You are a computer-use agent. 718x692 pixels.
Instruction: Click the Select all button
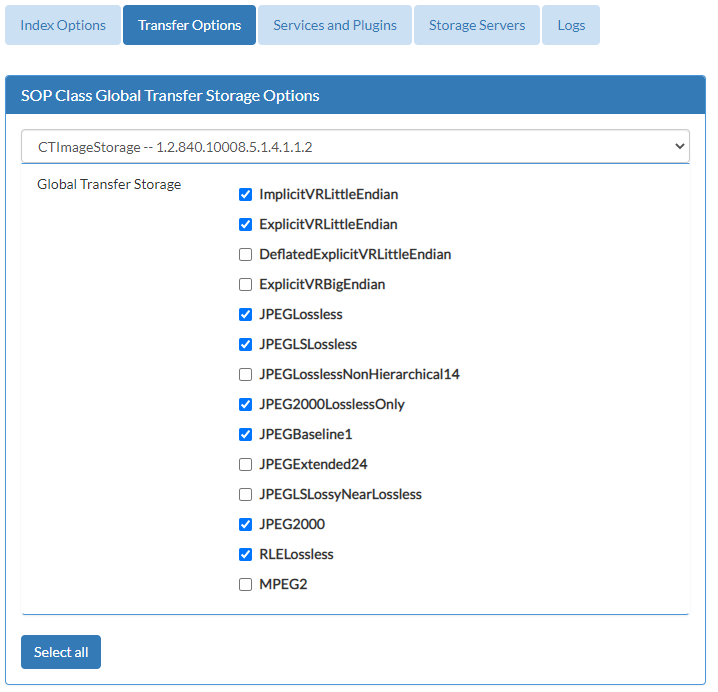tap(61, 652)
